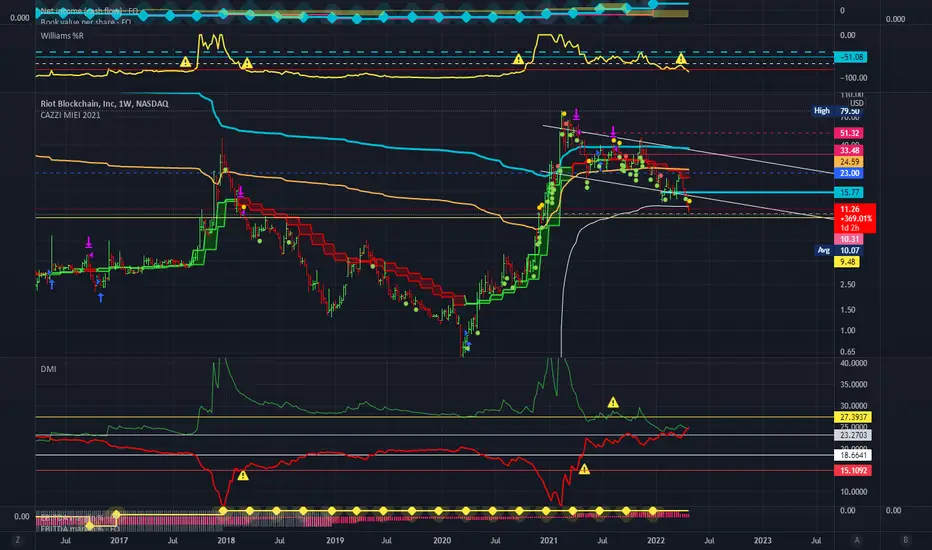
Task: Click 2020 on the time axis
Action: [x=442, y=540]
